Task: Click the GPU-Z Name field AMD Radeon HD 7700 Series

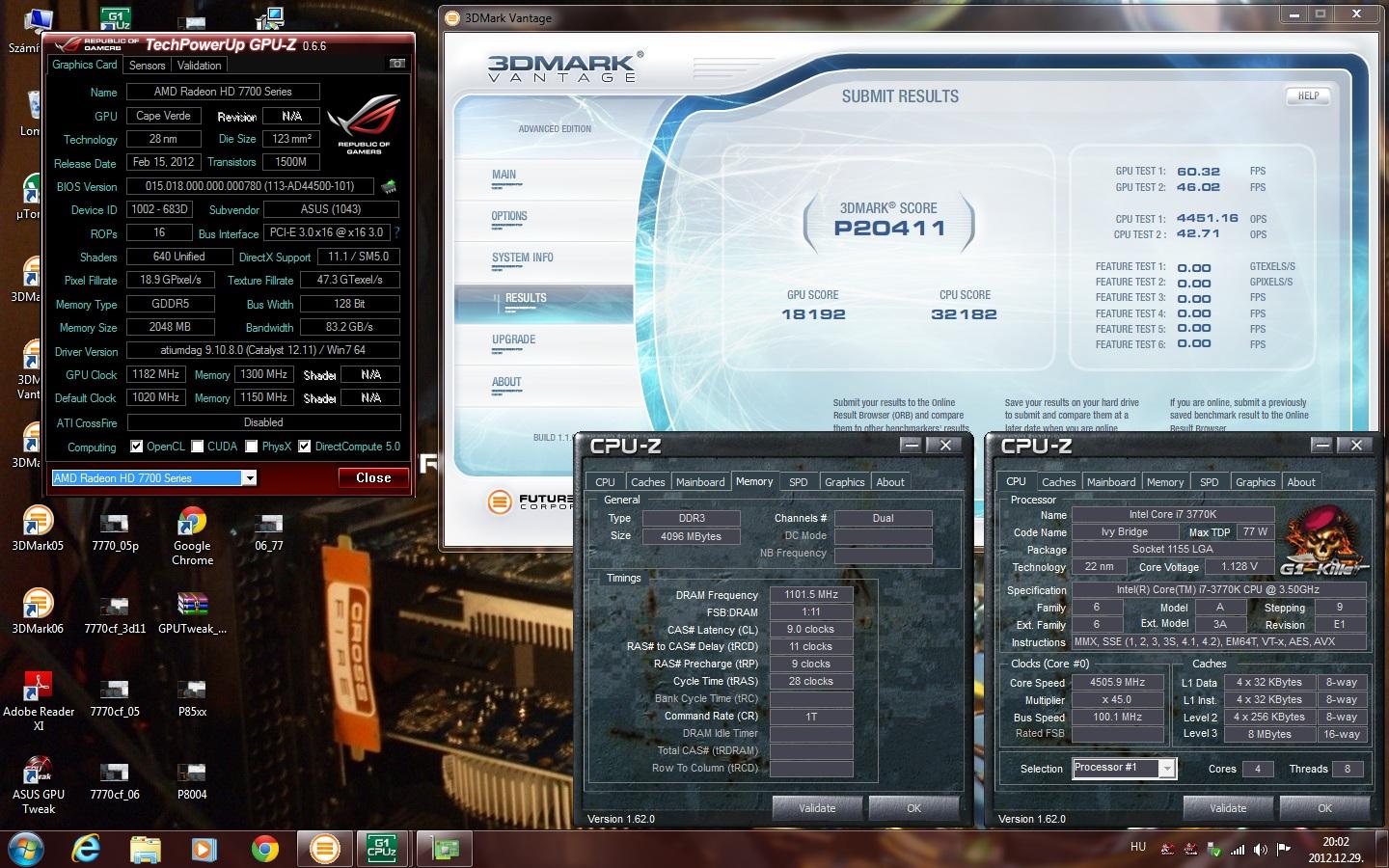Action: [x=223, y=92]
